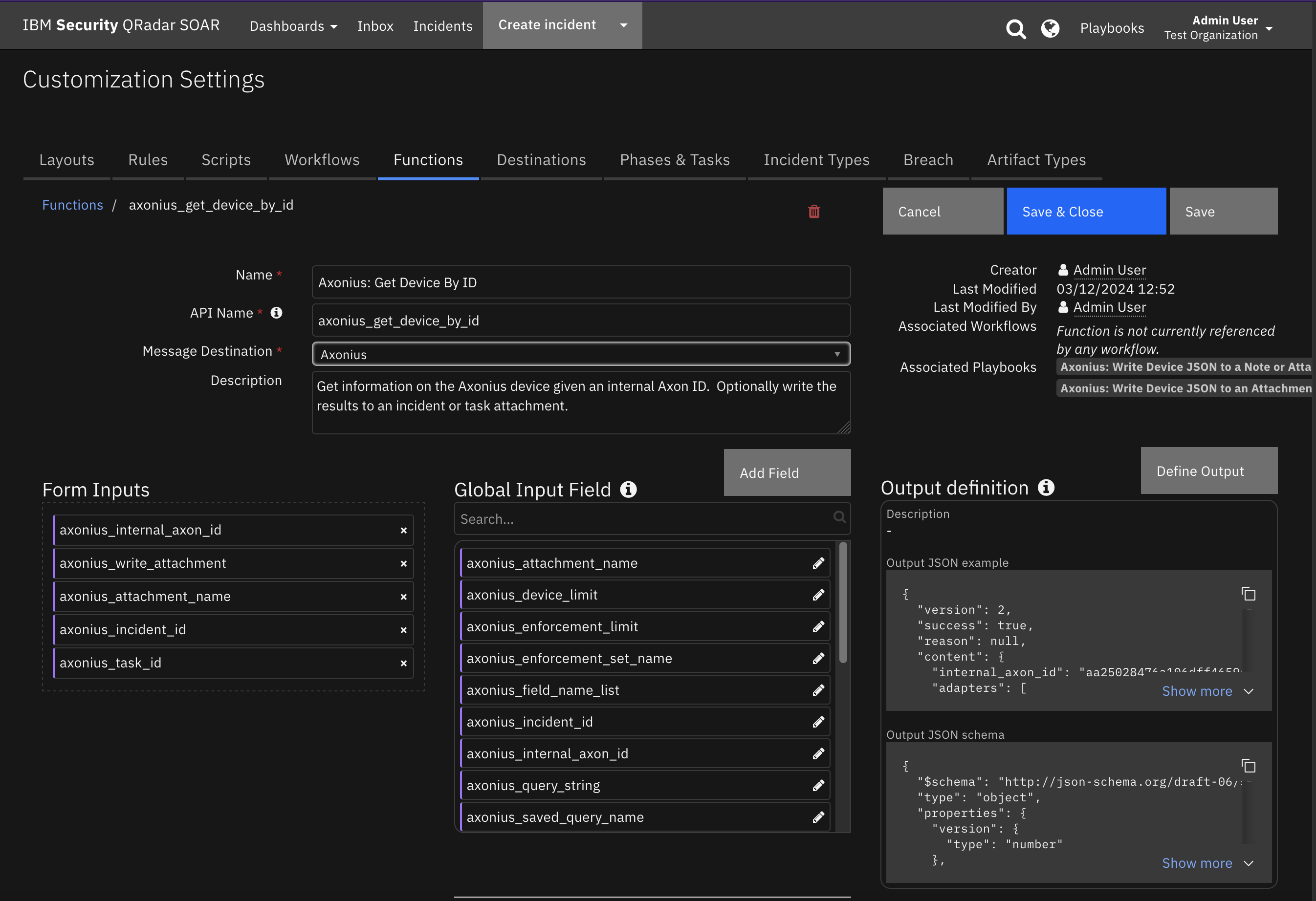Select axonius_write_attachment form input row
1316x901 pixels.
pos(233,564)
